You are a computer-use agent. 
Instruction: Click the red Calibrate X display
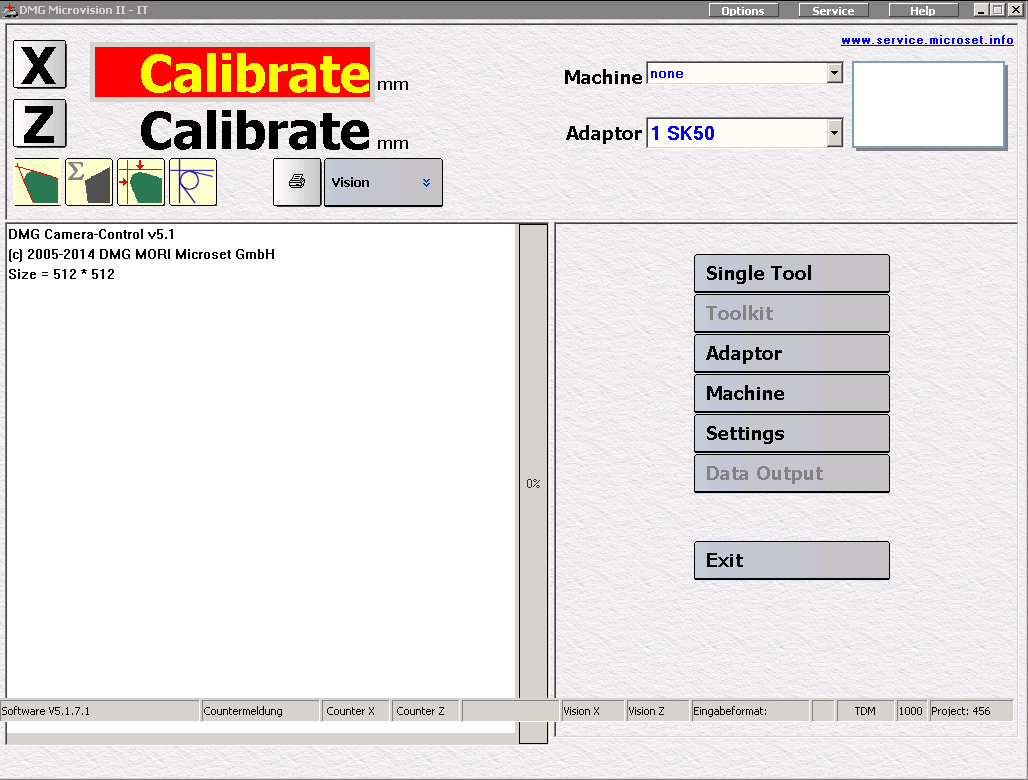232,73
